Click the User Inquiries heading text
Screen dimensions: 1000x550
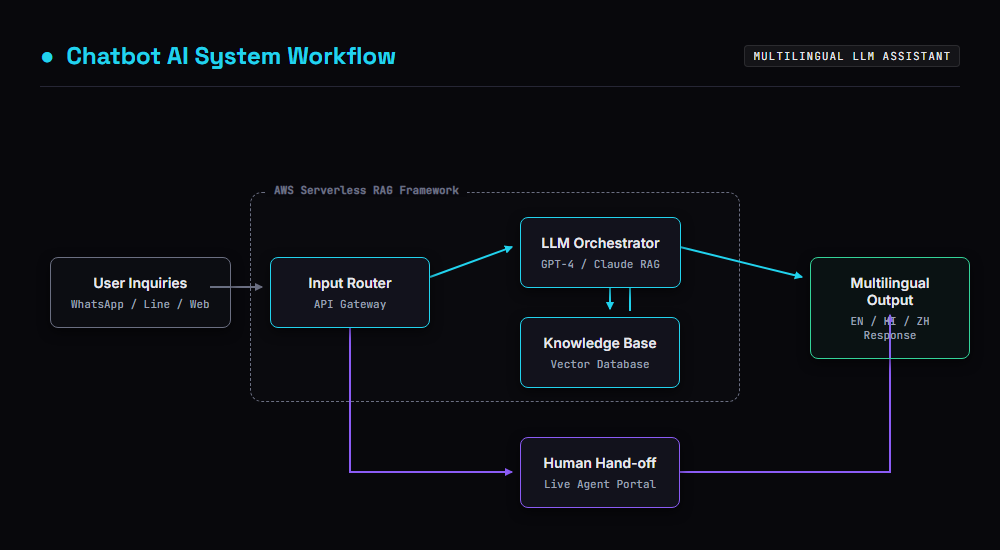140,283
